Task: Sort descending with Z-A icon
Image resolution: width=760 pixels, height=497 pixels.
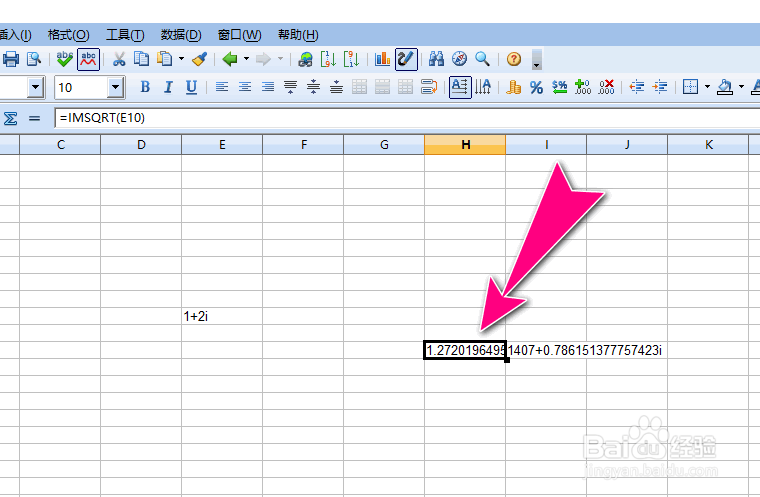Action: (x=351, y=59)
